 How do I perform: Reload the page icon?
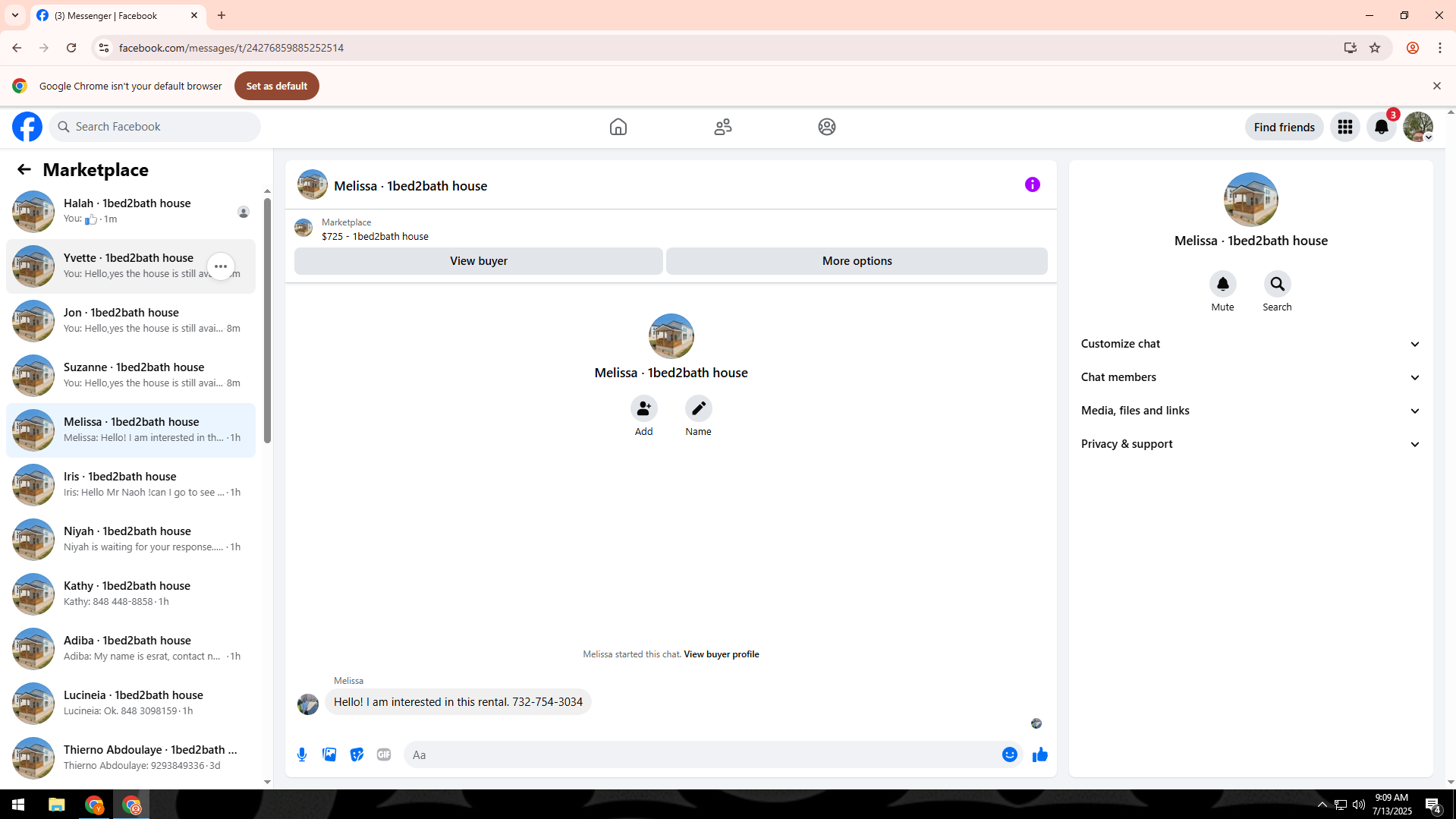click(71, 48)
